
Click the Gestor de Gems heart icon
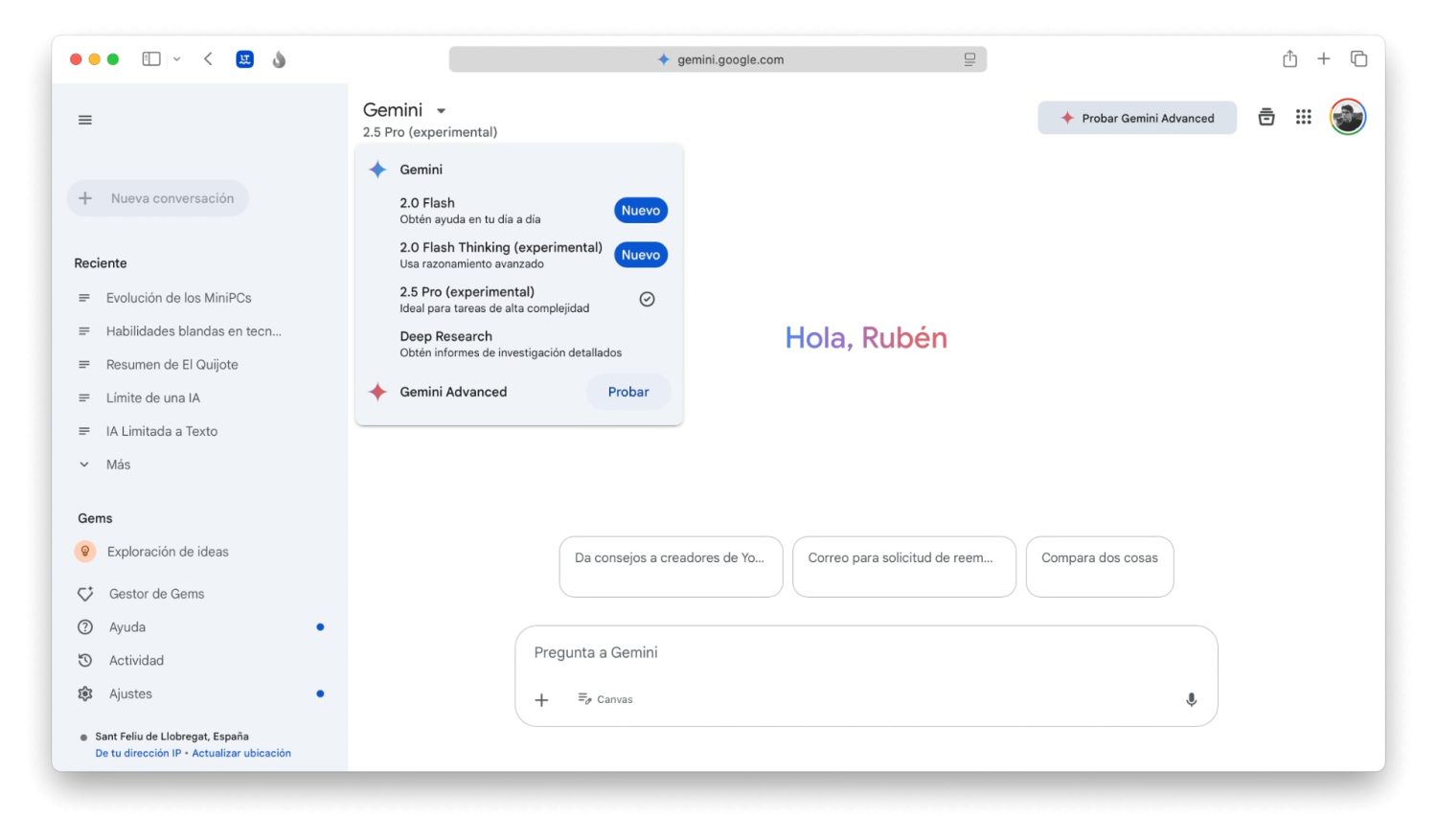[85, 594]
